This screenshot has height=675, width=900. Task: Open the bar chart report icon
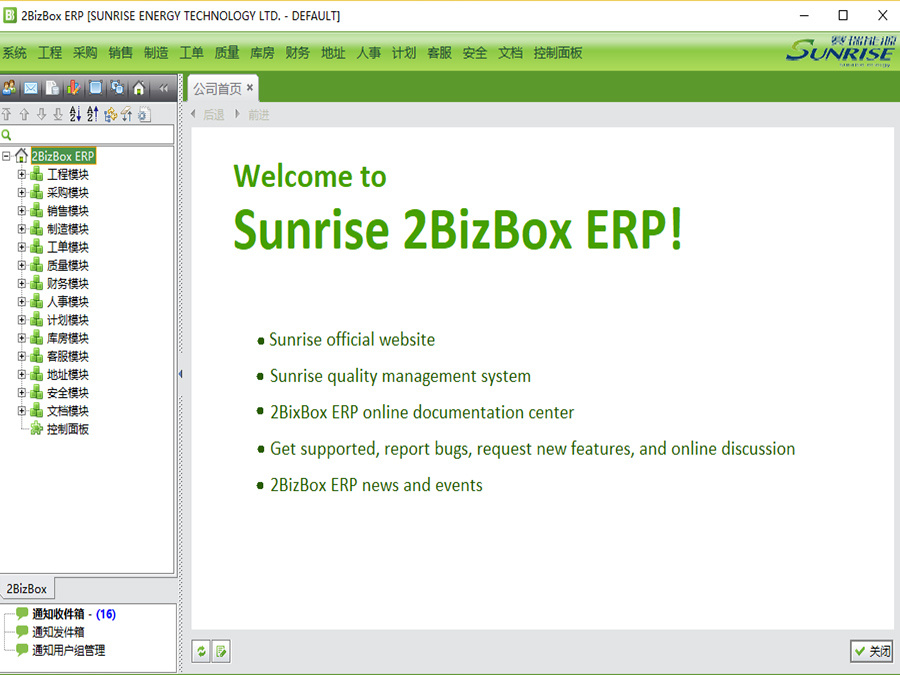pyautogui.click(x=73, y=88)
